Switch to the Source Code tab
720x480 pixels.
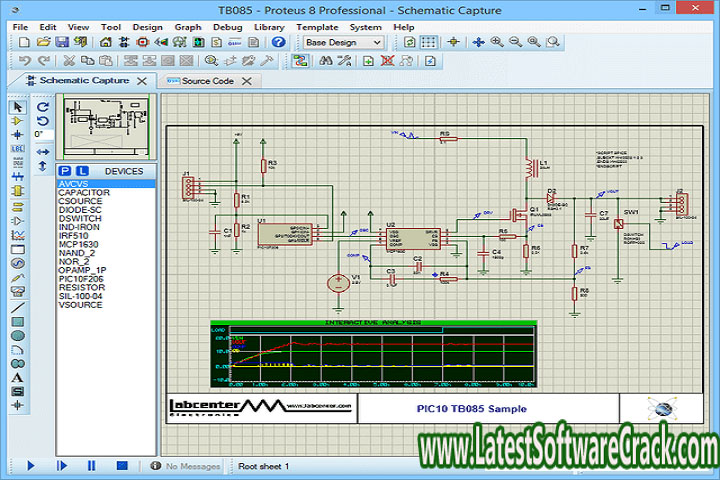tap(206, 81)
